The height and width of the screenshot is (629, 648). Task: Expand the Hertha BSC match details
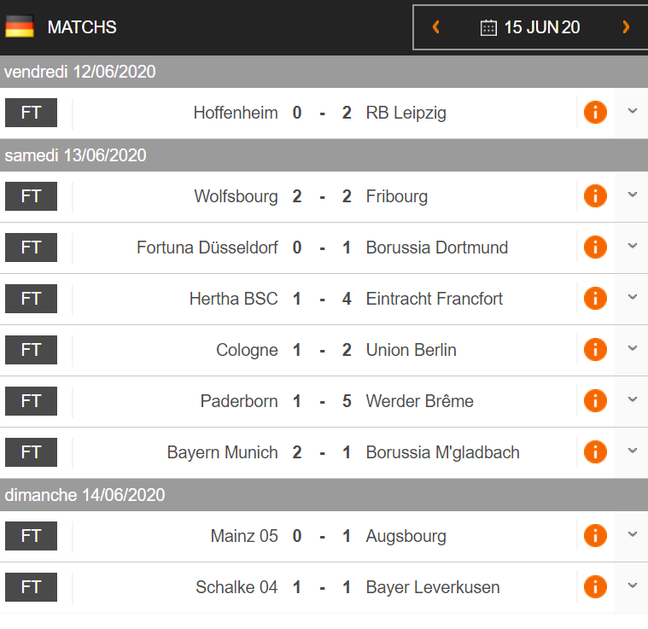point(632,297)
